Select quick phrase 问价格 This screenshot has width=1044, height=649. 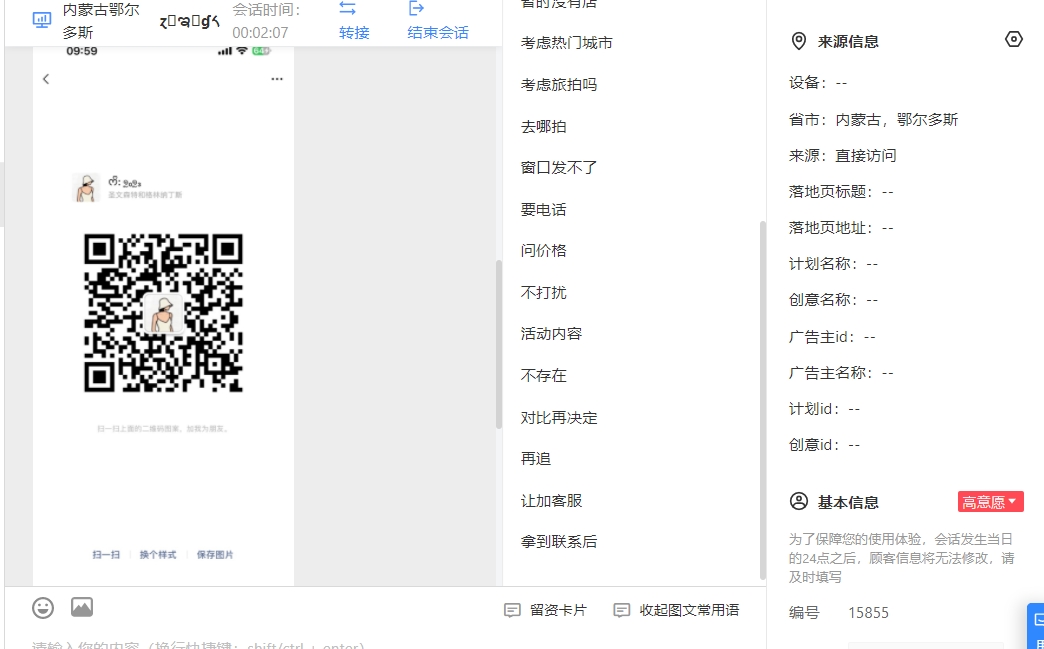click(x=543, y=251)
